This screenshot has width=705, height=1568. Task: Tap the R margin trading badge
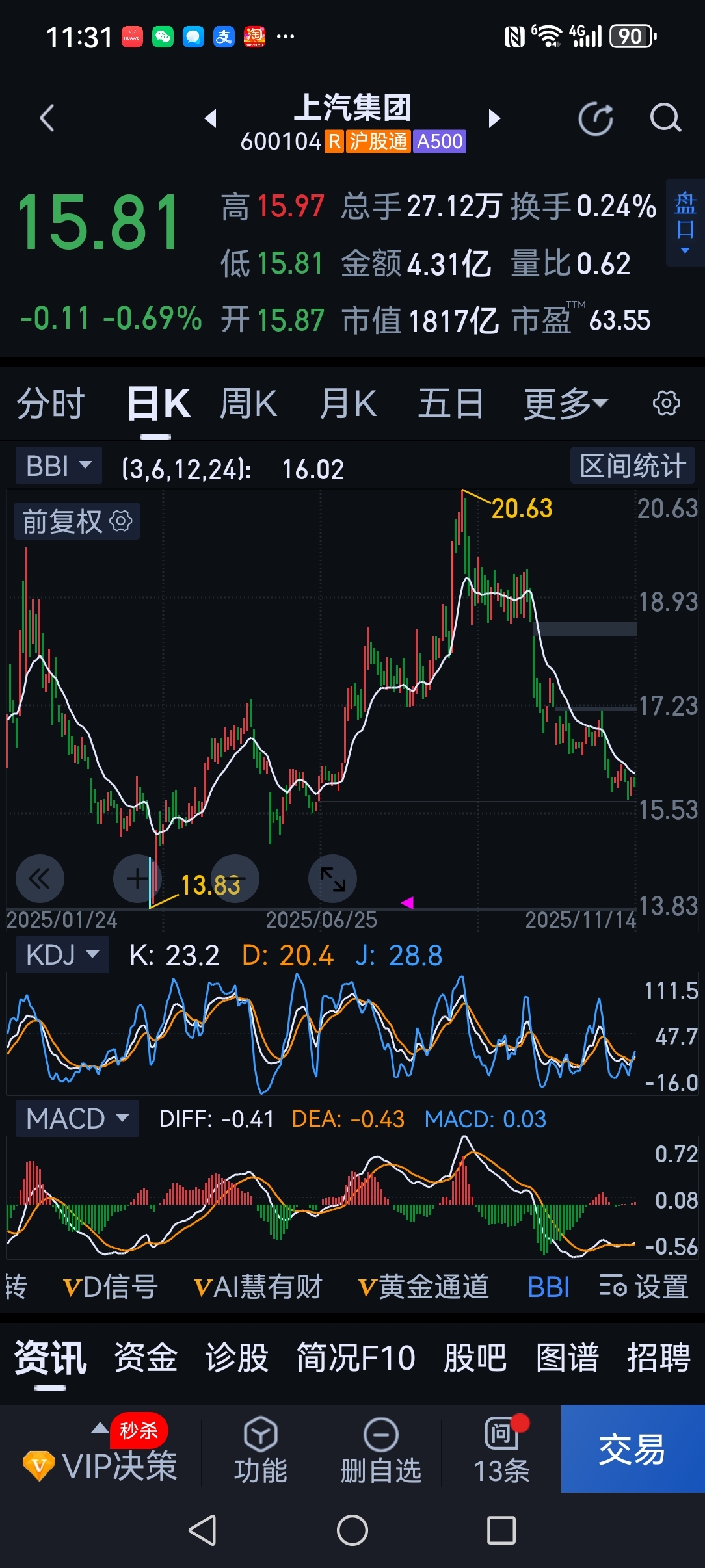pyautogui.click(x=334, y=141)
